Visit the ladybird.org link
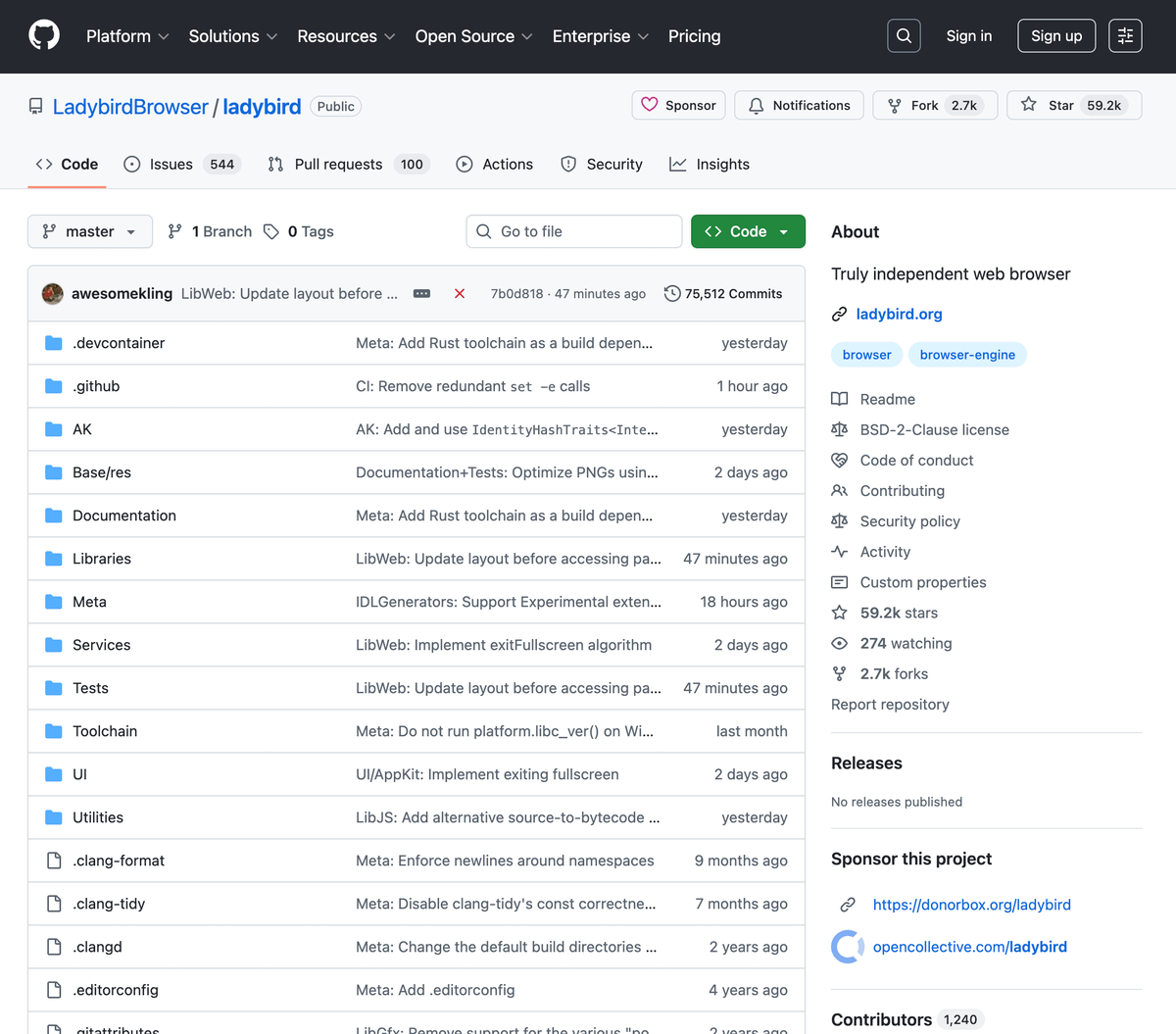Screen dimensions: 1176x1034 coord(899,314)
